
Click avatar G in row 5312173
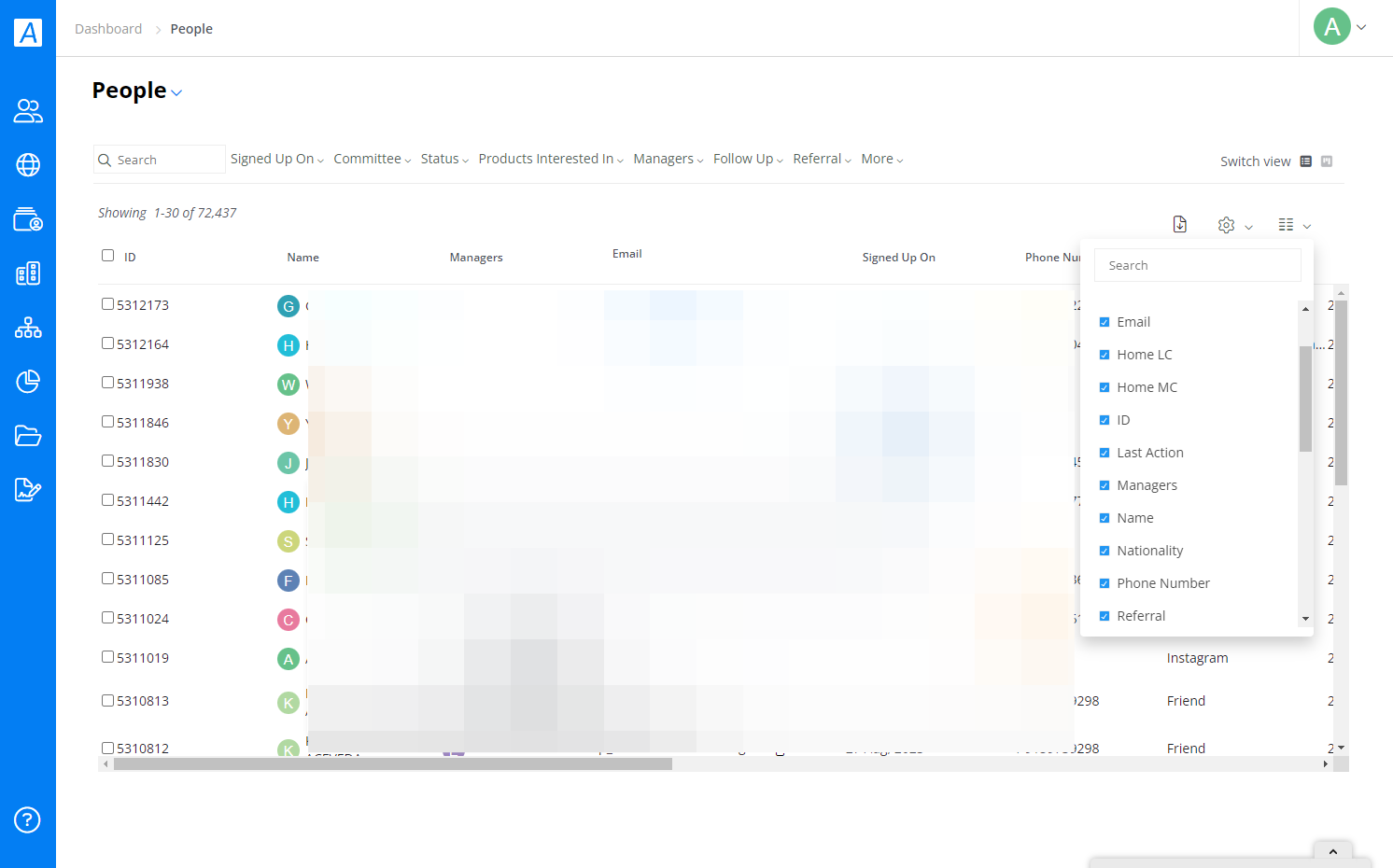point(288,306)
